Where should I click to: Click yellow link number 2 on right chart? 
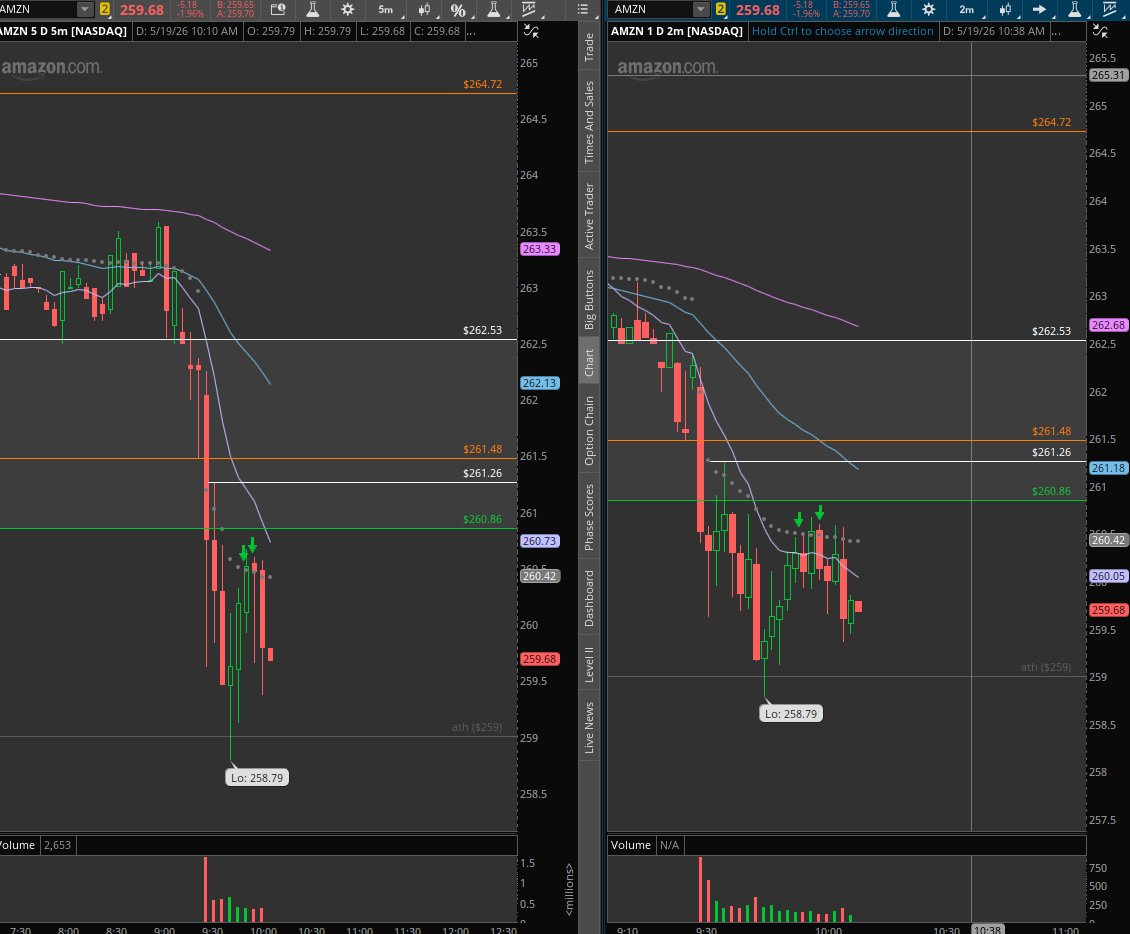tap(720, 9)
